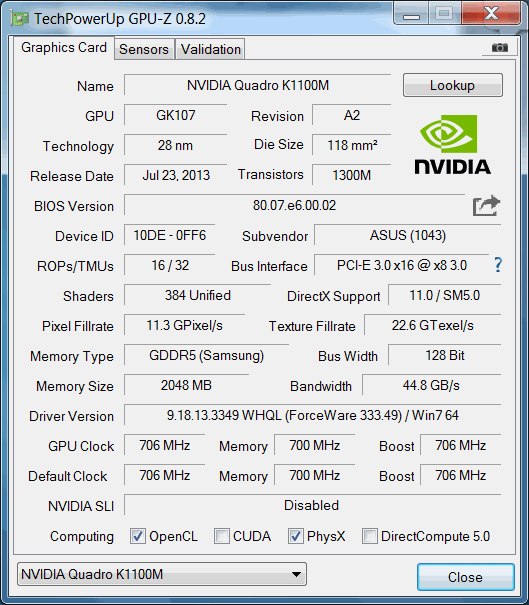Switch to the Sensors tab
The image size is (529, 605).
(144, 49)
